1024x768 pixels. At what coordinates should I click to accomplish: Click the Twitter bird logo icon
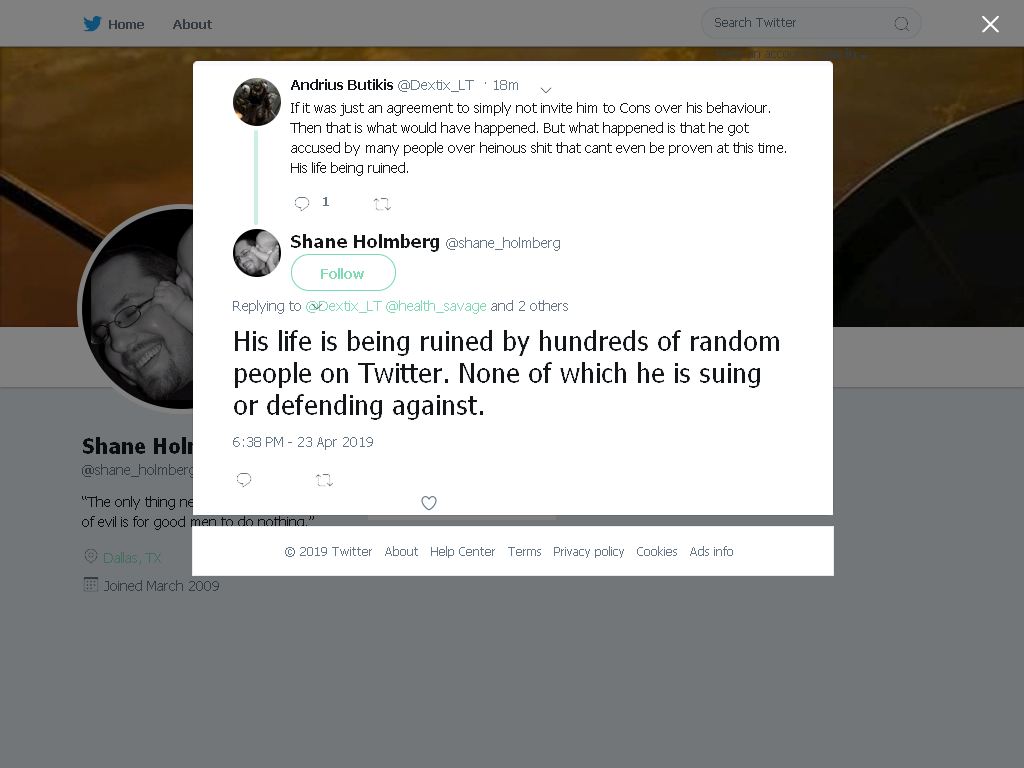pyautogui.click(x=92, y=24)
